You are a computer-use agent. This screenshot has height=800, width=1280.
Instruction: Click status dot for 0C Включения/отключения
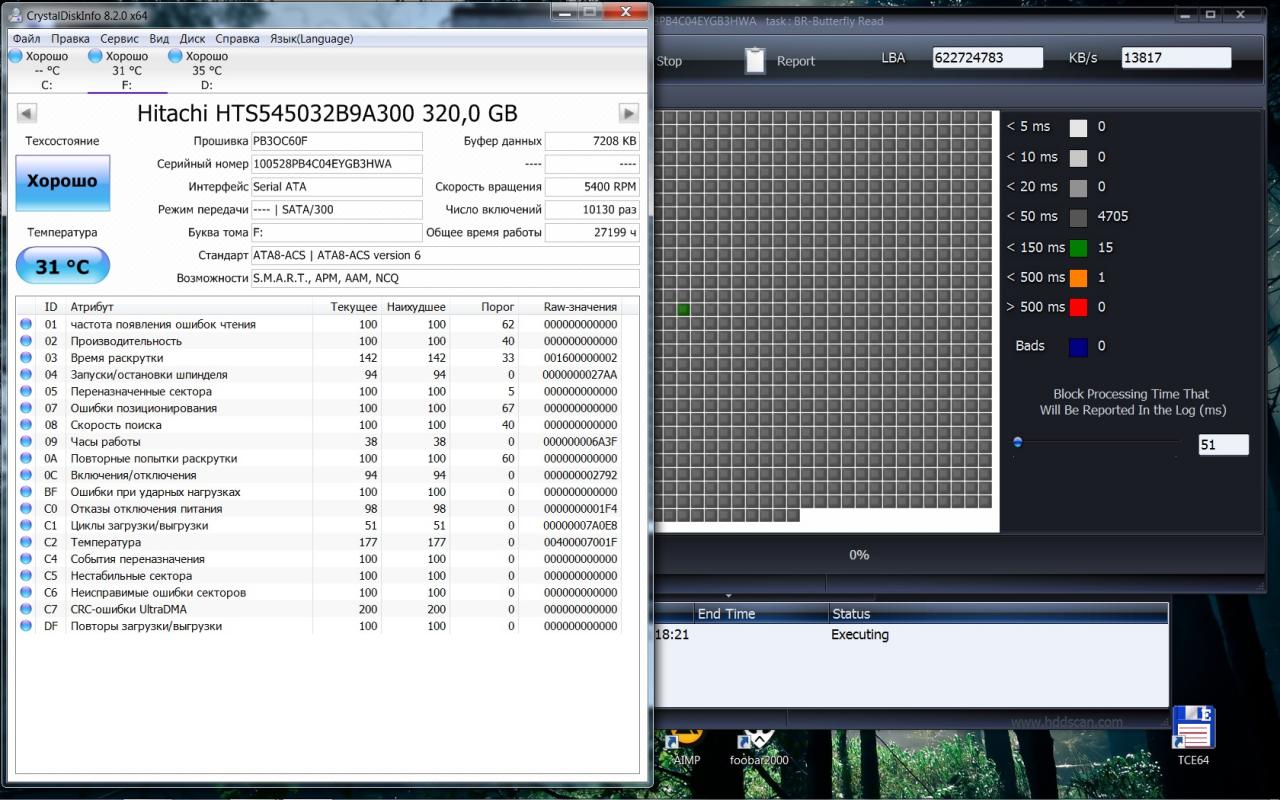point(26,475)
